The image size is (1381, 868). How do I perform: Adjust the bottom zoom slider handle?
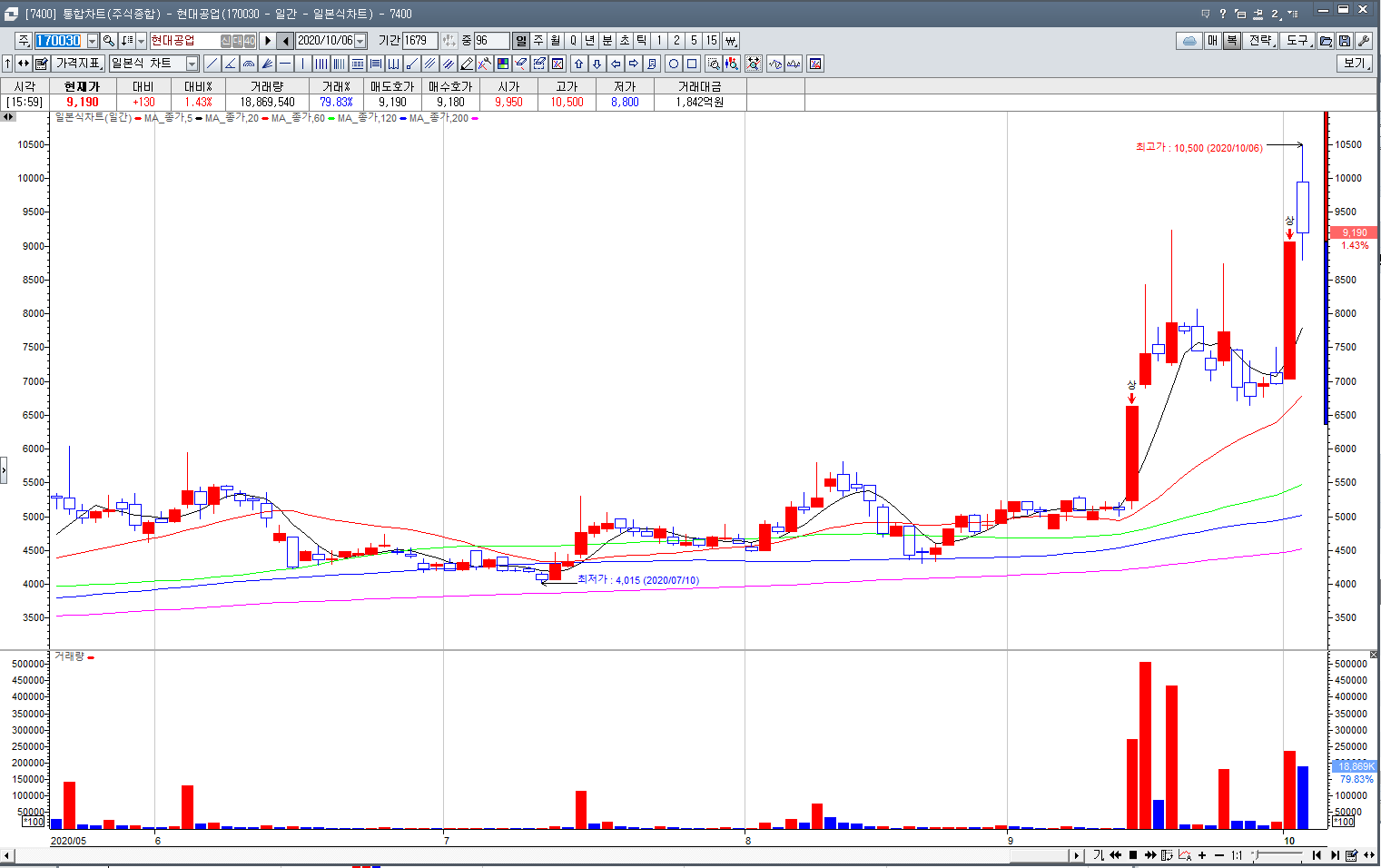point(1256,855)
